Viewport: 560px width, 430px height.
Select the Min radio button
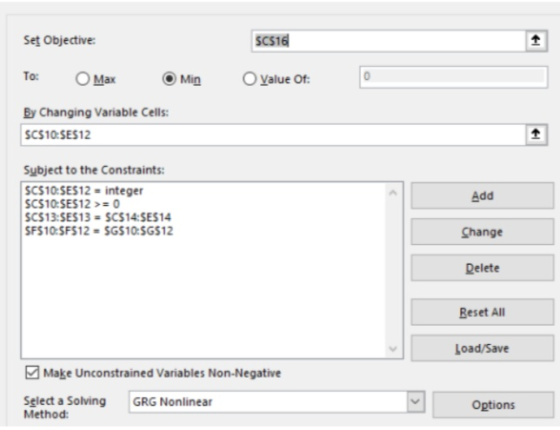pos(169,79)
